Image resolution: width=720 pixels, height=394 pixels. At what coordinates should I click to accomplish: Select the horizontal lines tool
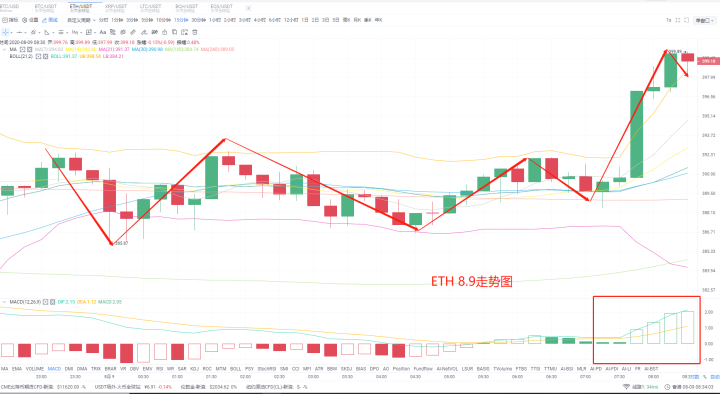(x=61, y=32)
